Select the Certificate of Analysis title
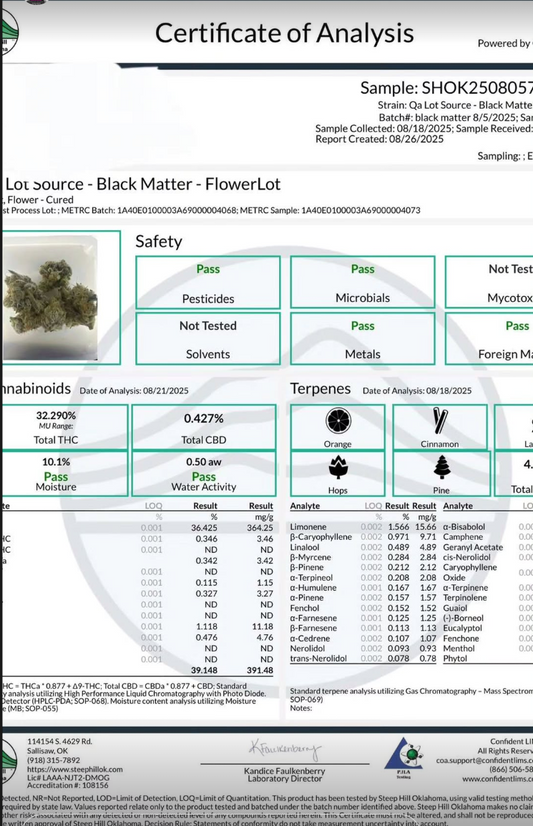This screenshot has width=533, height=826. click(284, 33)
